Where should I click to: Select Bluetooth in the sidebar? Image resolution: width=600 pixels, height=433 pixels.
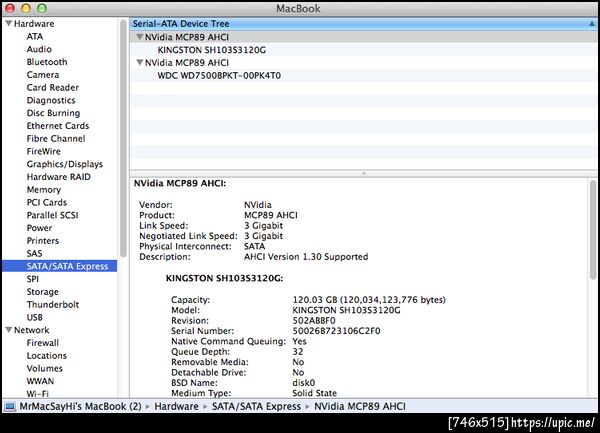pos(47,62)
